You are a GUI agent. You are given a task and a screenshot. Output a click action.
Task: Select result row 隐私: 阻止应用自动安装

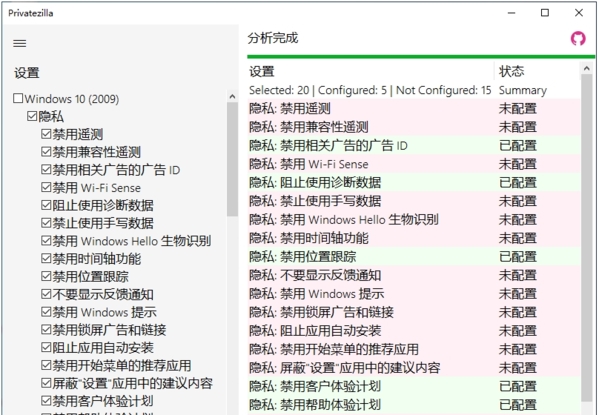414,331
